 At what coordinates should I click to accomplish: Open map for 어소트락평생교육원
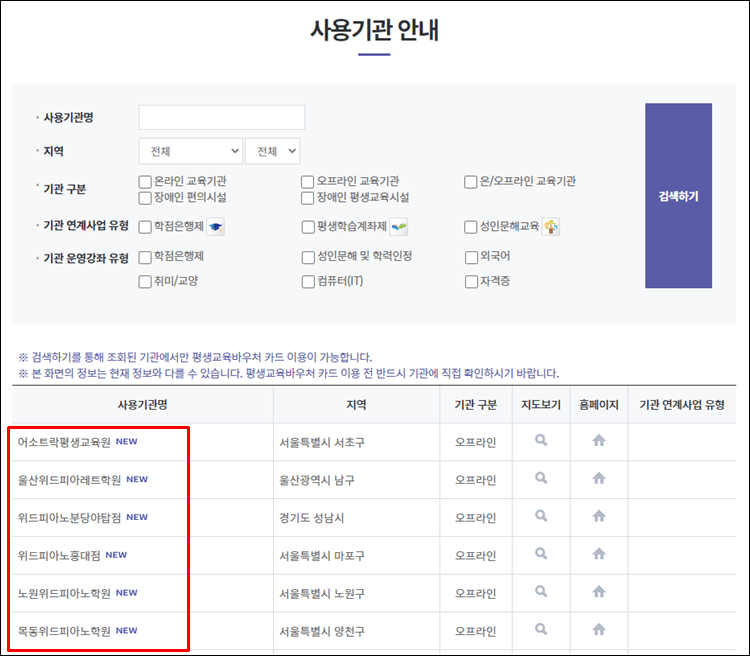(541, 440)
